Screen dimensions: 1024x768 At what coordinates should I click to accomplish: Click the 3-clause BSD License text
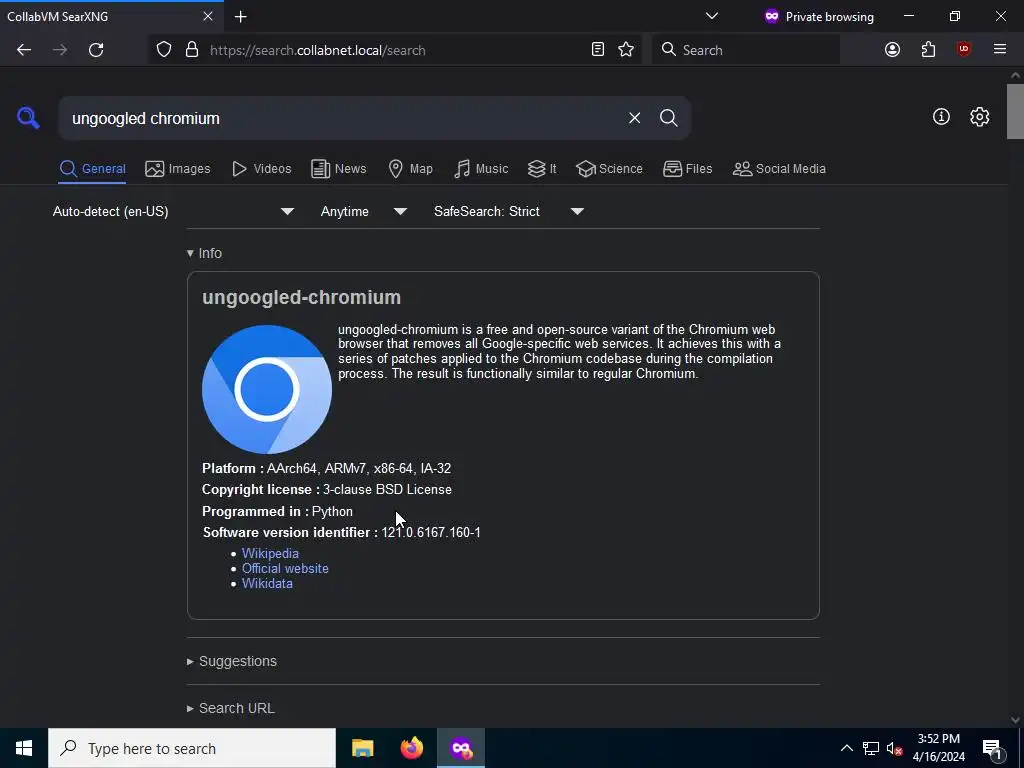click(x=387, y=489)
